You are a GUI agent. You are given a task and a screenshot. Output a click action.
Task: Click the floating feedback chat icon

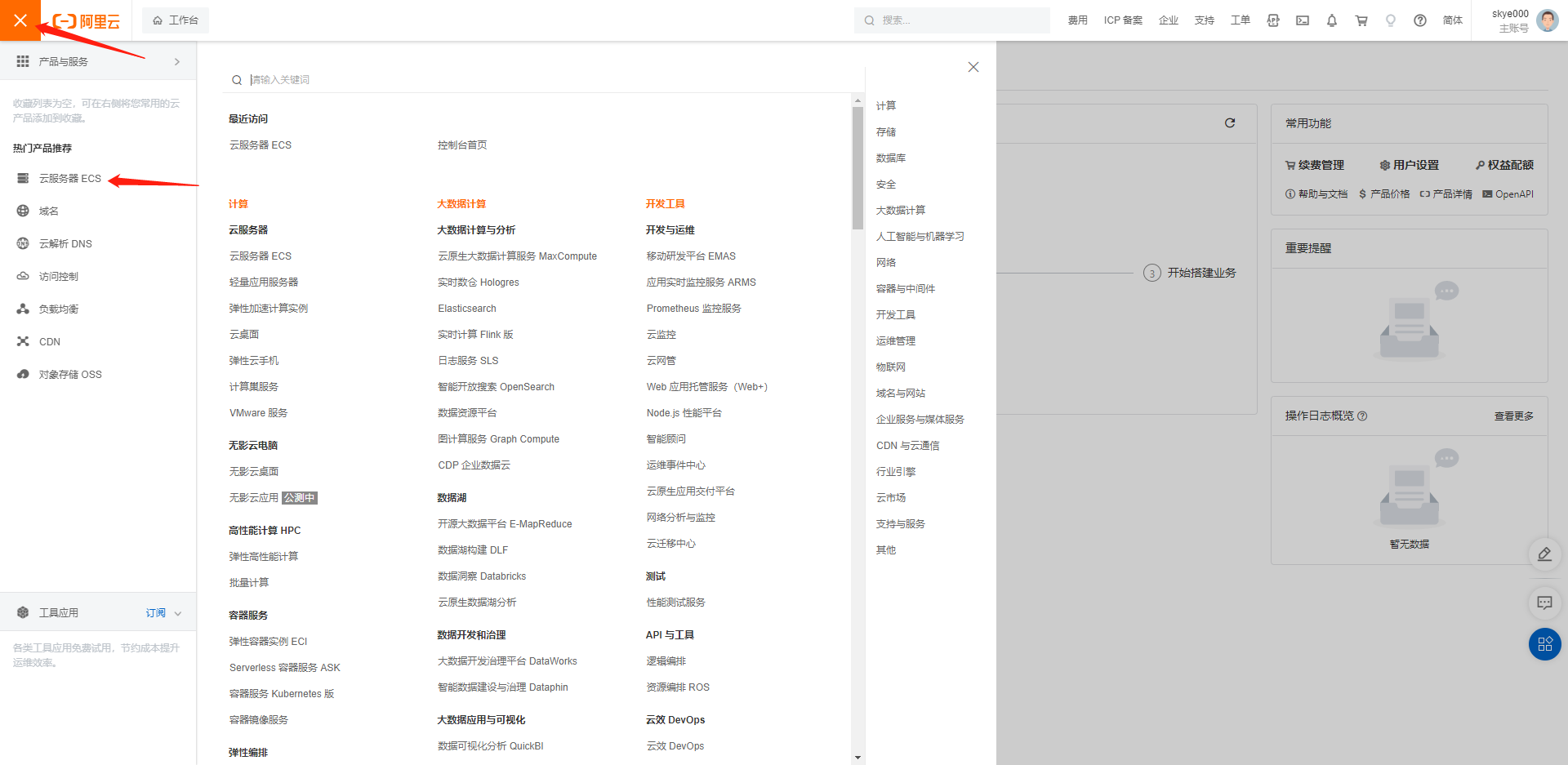1544,603
